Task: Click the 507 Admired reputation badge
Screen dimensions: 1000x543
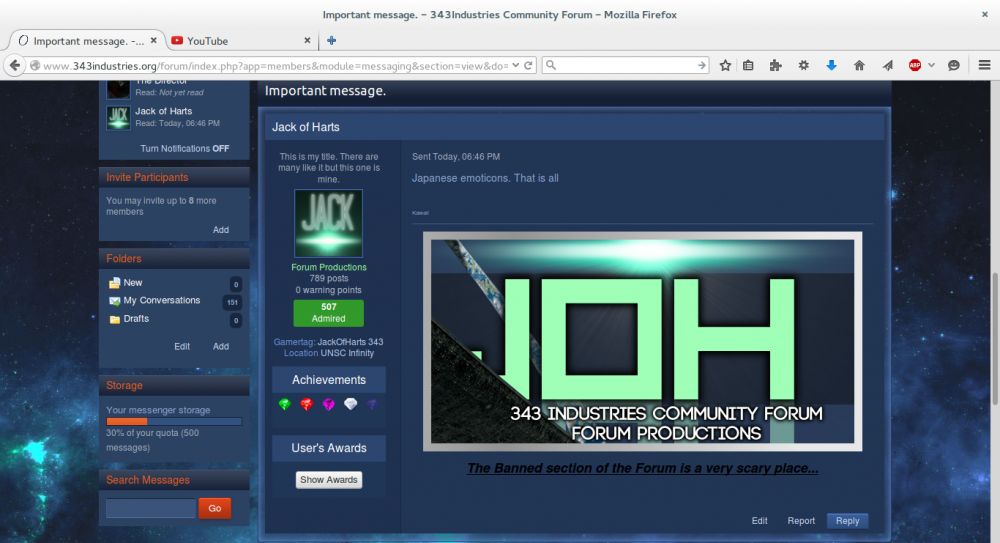Action: [328, 313]
